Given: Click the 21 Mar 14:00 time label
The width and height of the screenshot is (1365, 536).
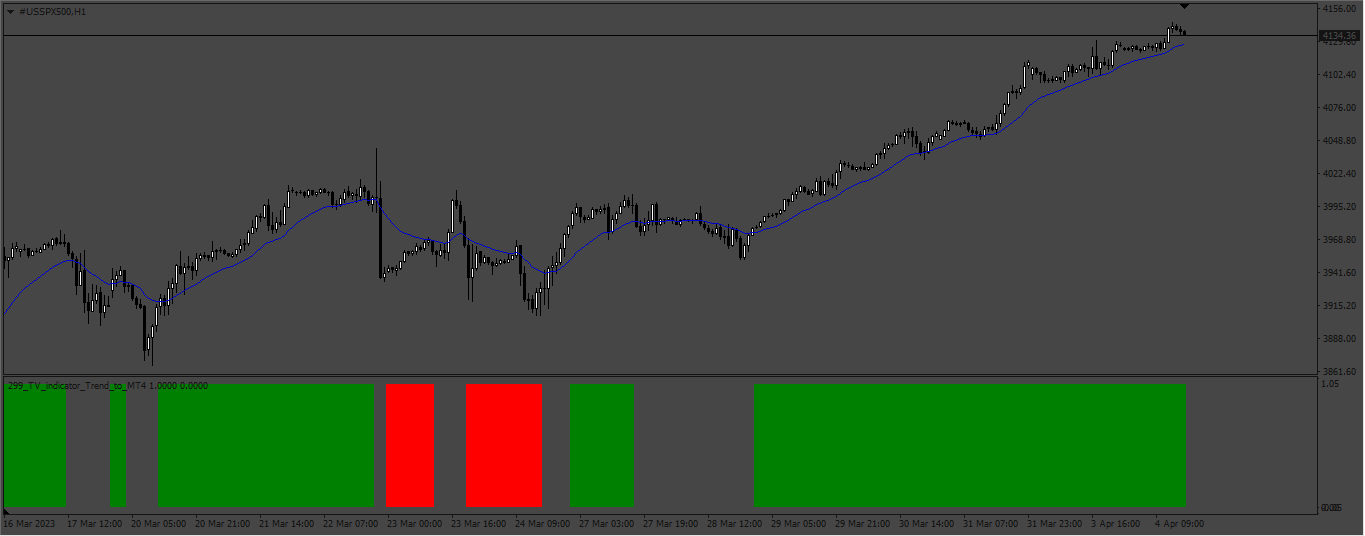Looking at the screenshot, I should tap(287, 523).
